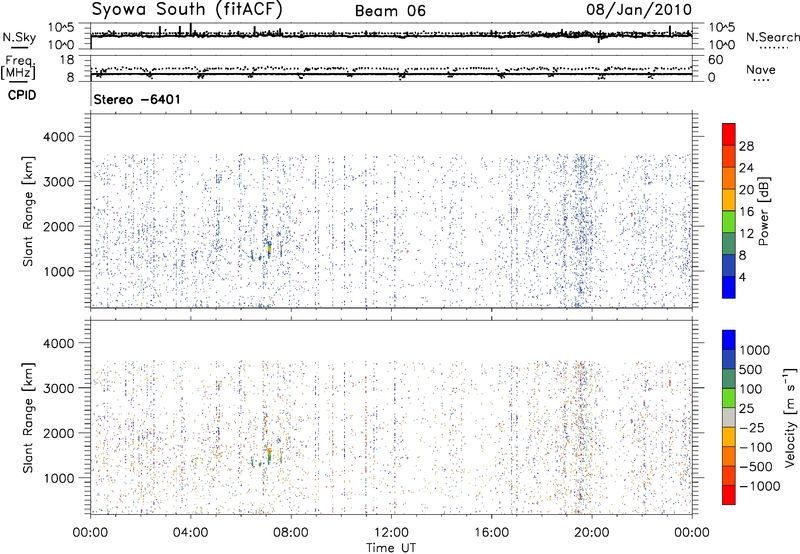Select the 'N.Search' dotted-line legend label

(x=772, y=37)
